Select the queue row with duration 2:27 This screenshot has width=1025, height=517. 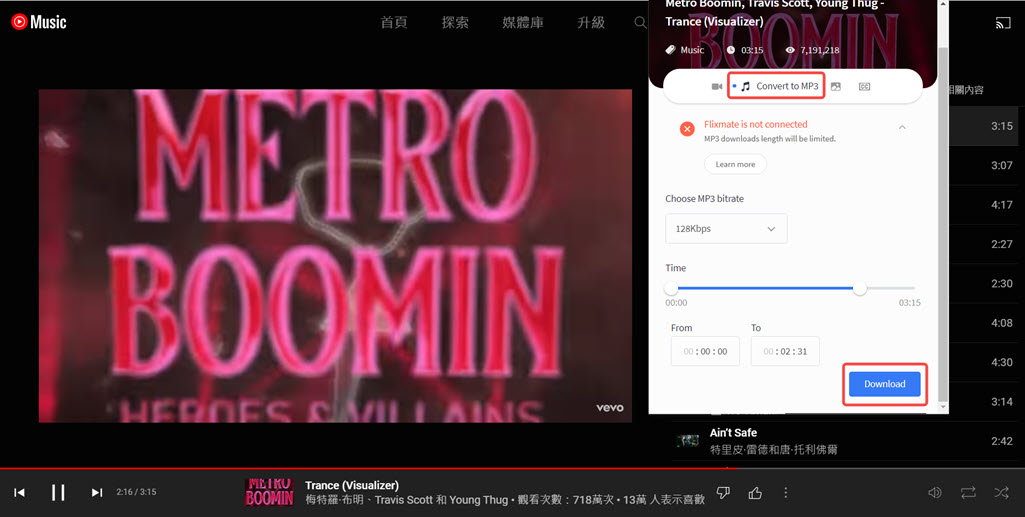(x=983, y=244)
